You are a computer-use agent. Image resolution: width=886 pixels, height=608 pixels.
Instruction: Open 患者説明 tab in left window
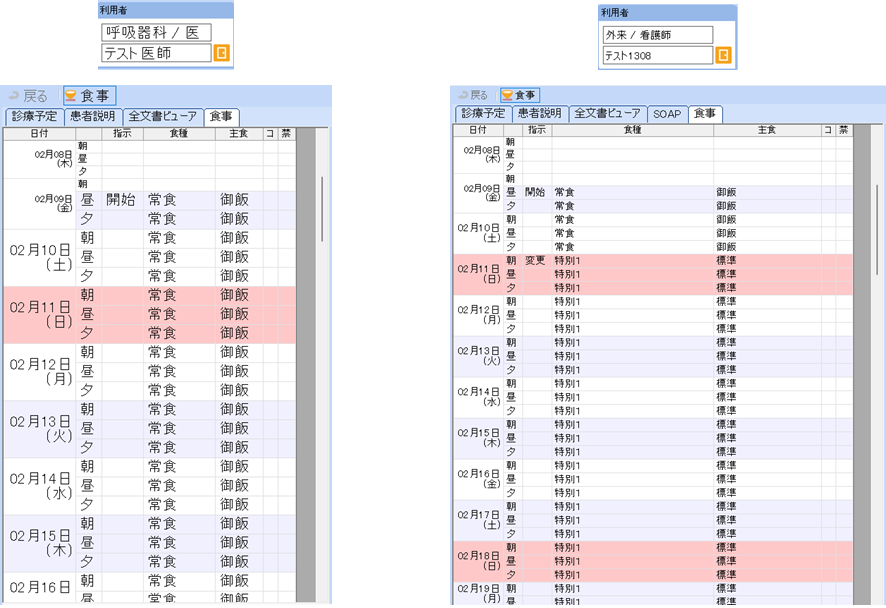point(93,116)
